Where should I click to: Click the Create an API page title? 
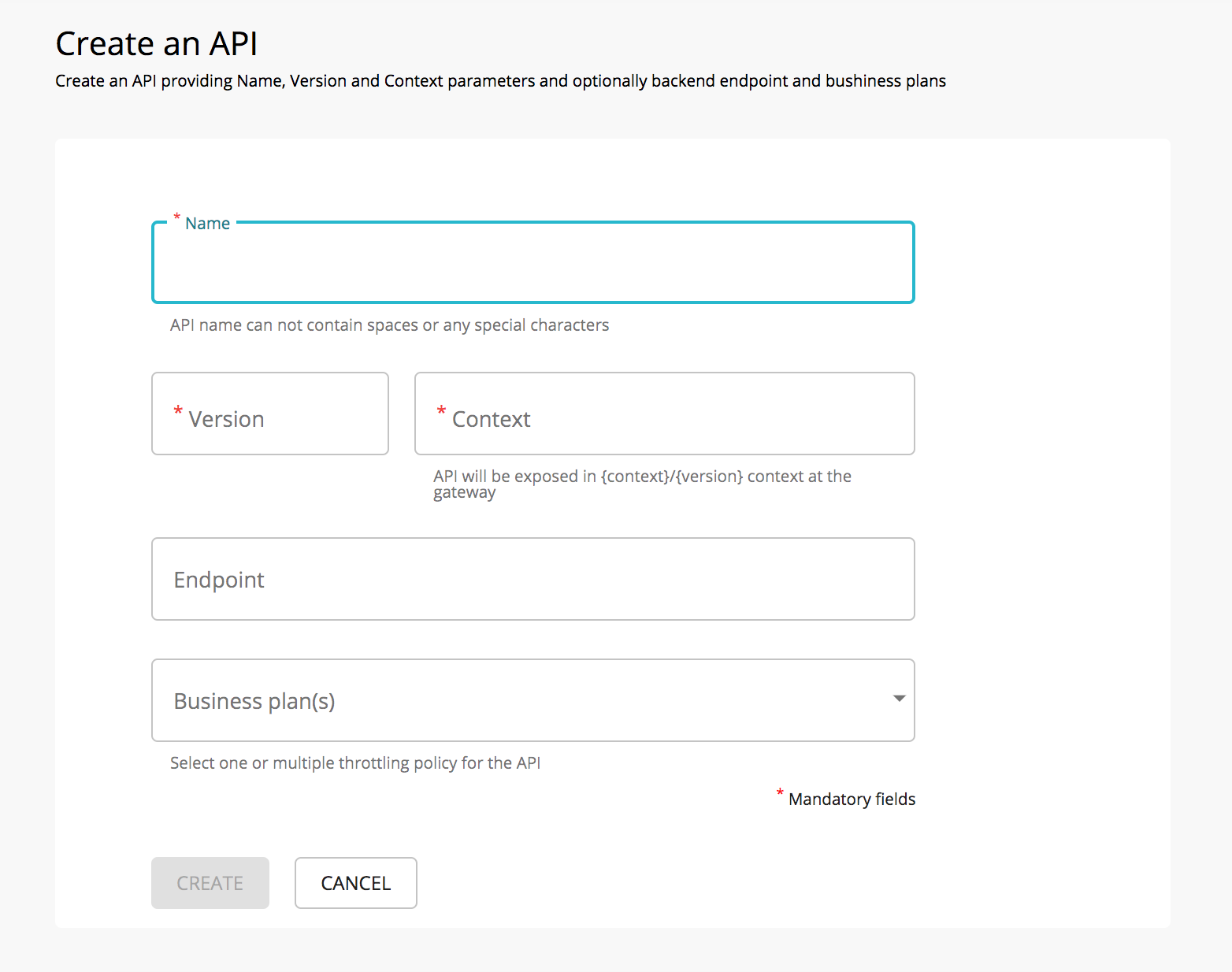156,43
